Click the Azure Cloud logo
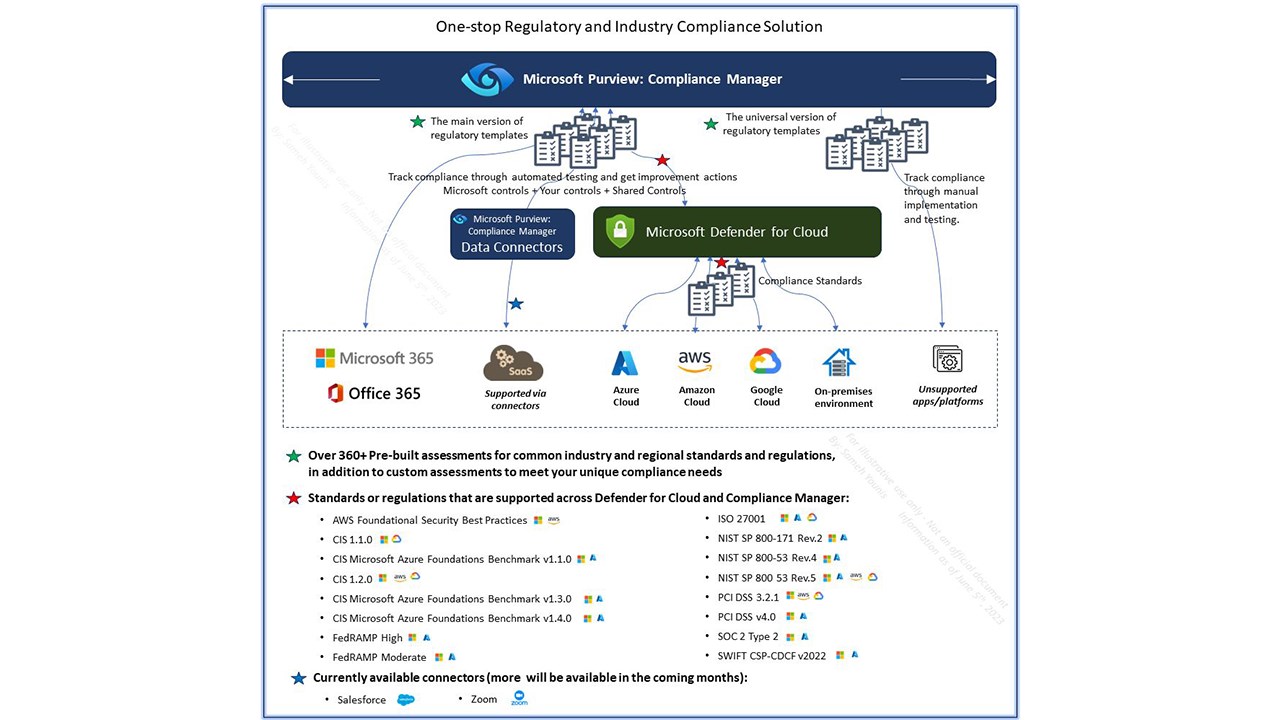 click(x=626, y=363)
